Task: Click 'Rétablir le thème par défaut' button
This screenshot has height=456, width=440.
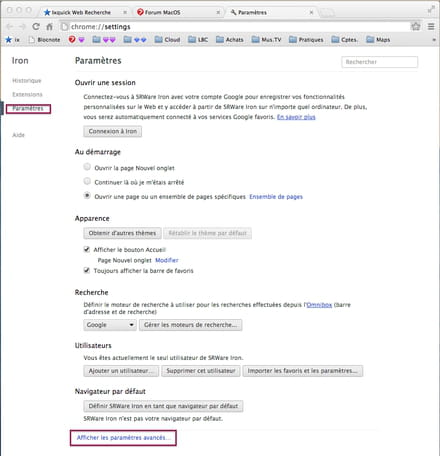Action: (207, 233)
